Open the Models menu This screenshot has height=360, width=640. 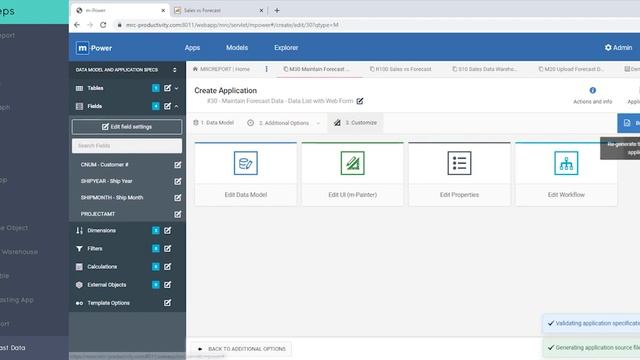point(237,48)
